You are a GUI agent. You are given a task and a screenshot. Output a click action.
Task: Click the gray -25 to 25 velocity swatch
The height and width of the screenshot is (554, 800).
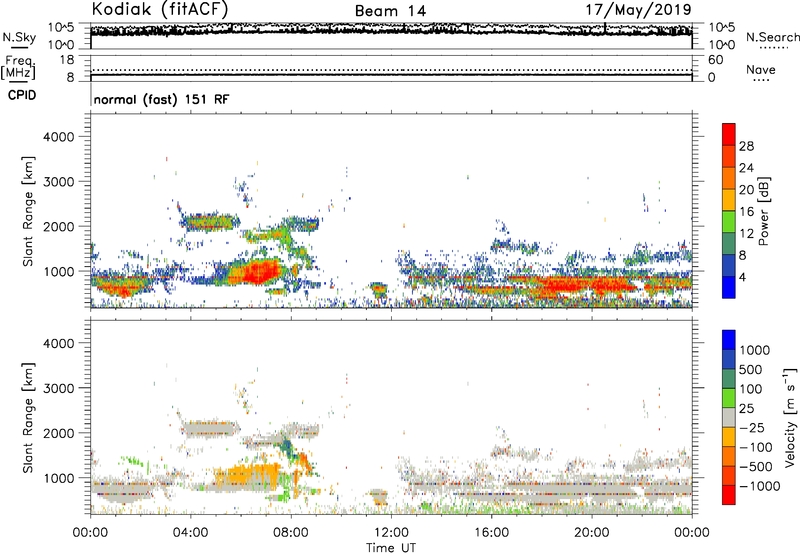pos(729,418)
